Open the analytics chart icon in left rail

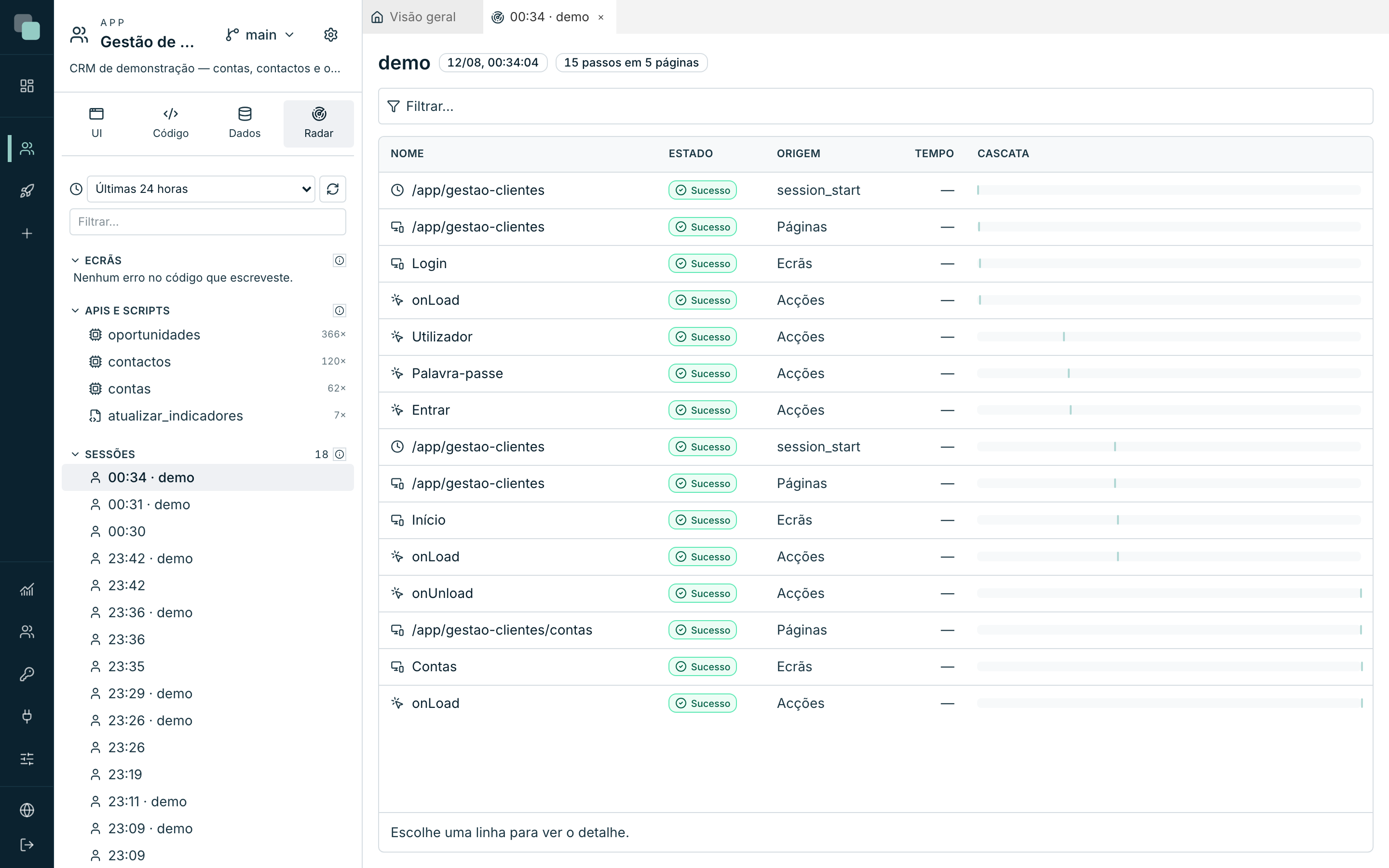[x=27, y=590]
